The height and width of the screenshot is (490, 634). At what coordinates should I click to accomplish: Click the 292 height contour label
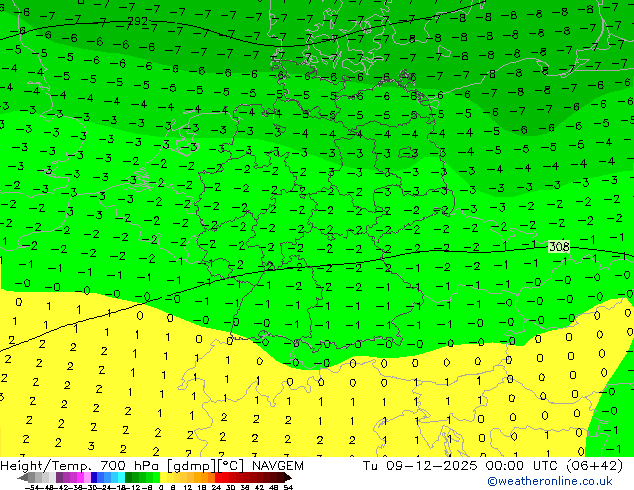[x=137, y=21]
